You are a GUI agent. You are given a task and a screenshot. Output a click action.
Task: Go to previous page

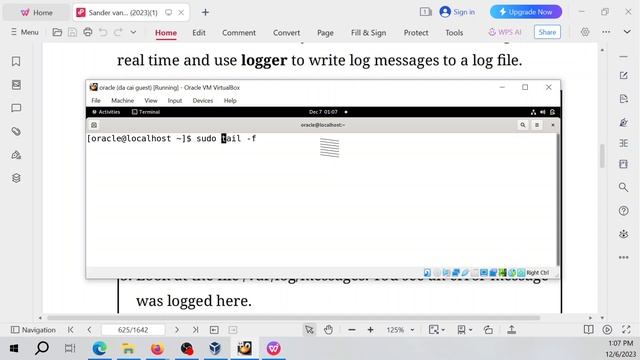89,330
